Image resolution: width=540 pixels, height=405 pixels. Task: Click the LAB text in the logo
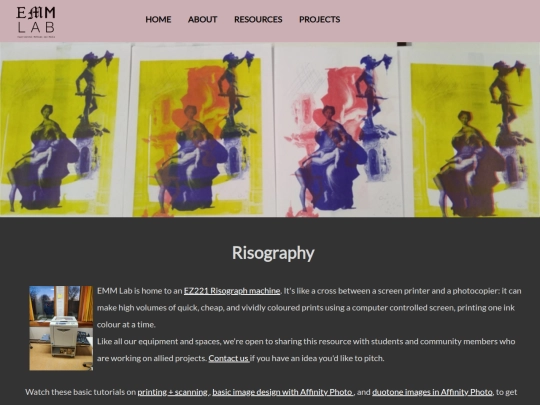36,28
